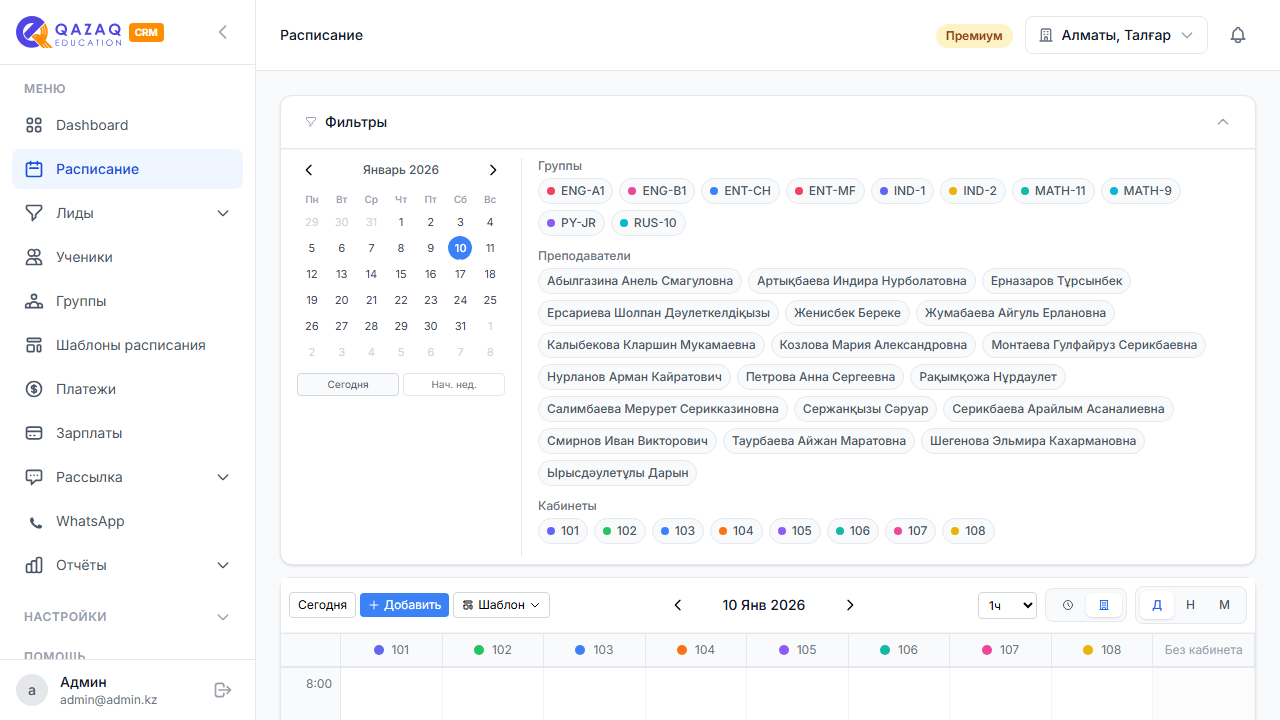Toggle the room 101 filter chip
The height and width of the screenshot is (720, 1280).
[563, 531]
